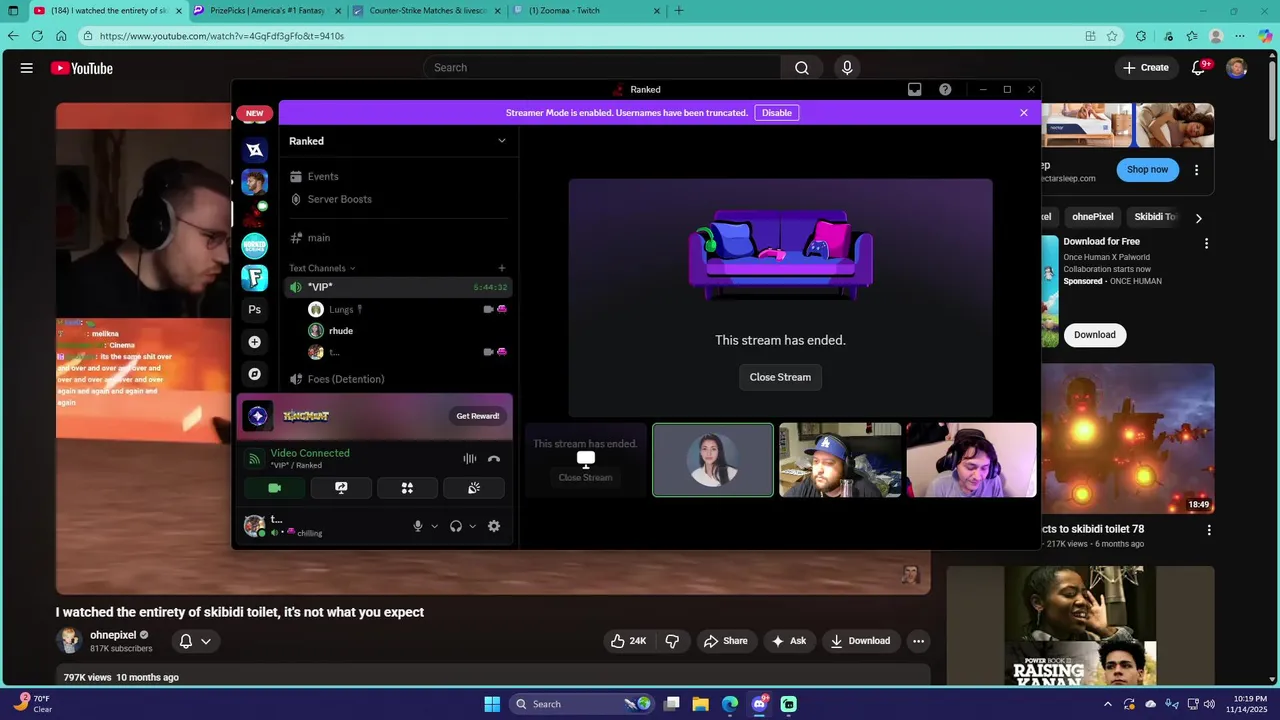Open Events in Ranked server
The width and height of the screenshot is (1280, 720).
pos(398,176)
